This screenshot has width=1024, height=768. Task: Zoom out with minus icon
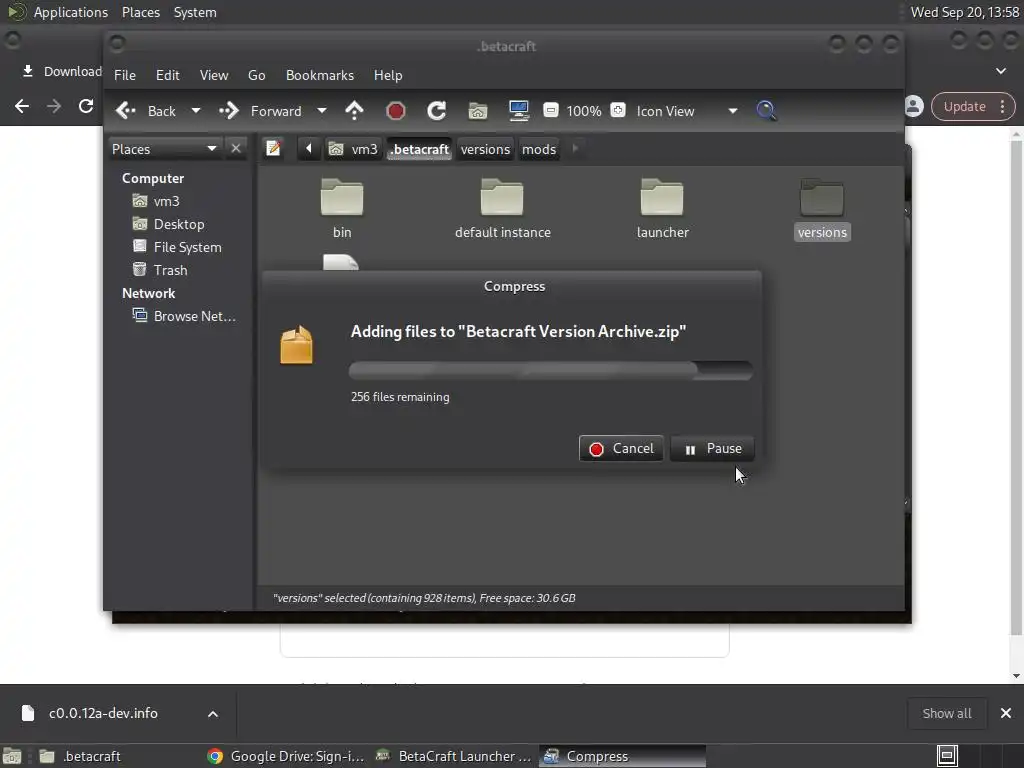pos(551,110)
